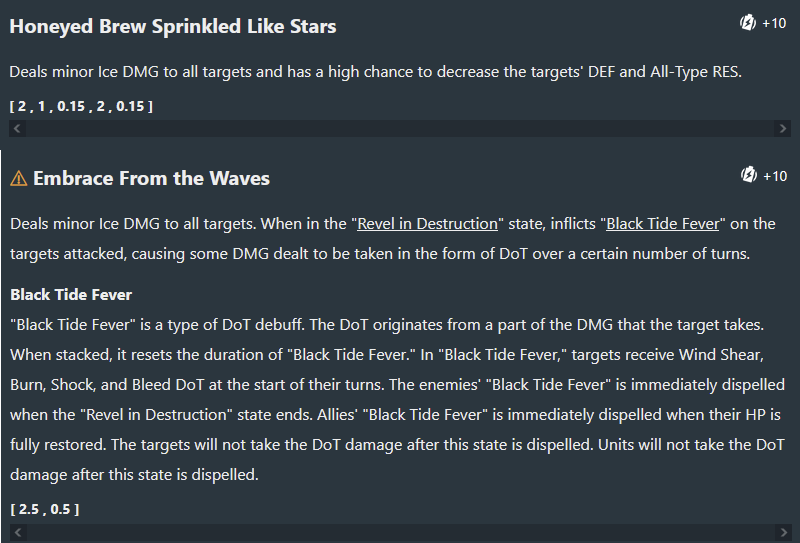This screenshot has height=543, width=800.
Task: Open the underlined "Black Tide Fever" link
Action: click(663, 224)
